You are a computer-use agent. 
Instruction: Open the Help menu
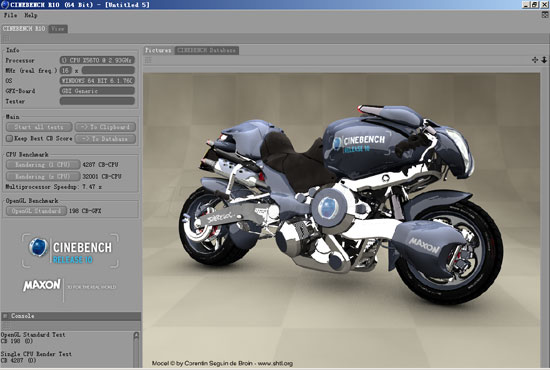31,15
